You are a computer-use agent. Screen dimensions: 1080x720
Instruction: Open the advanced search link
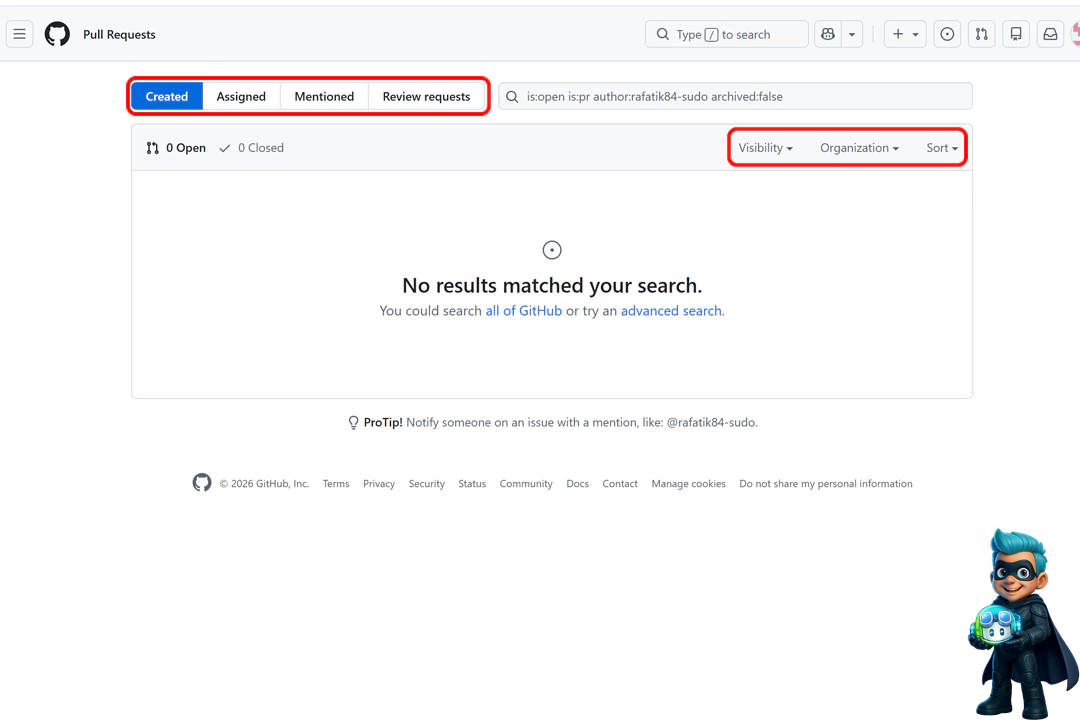671,310
